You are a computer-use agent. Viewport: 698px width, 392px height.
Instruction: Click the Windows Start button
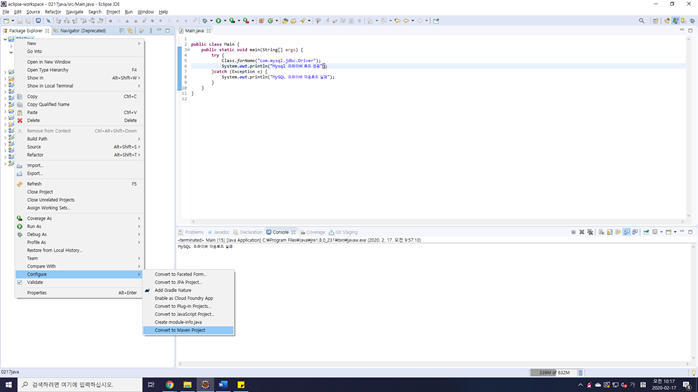click(x=8, y=384)
